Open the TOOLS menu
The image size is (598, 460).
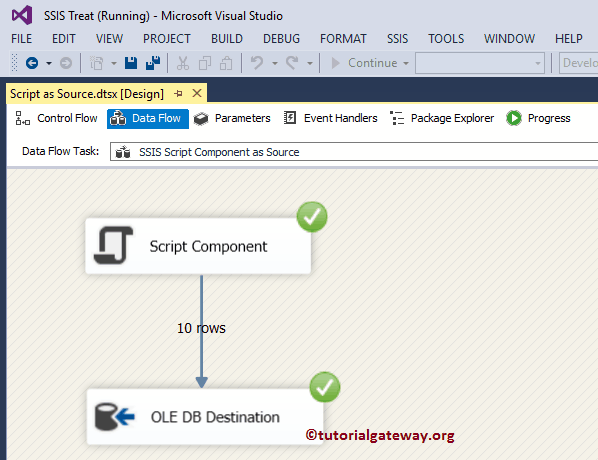[x=446, y=39]
